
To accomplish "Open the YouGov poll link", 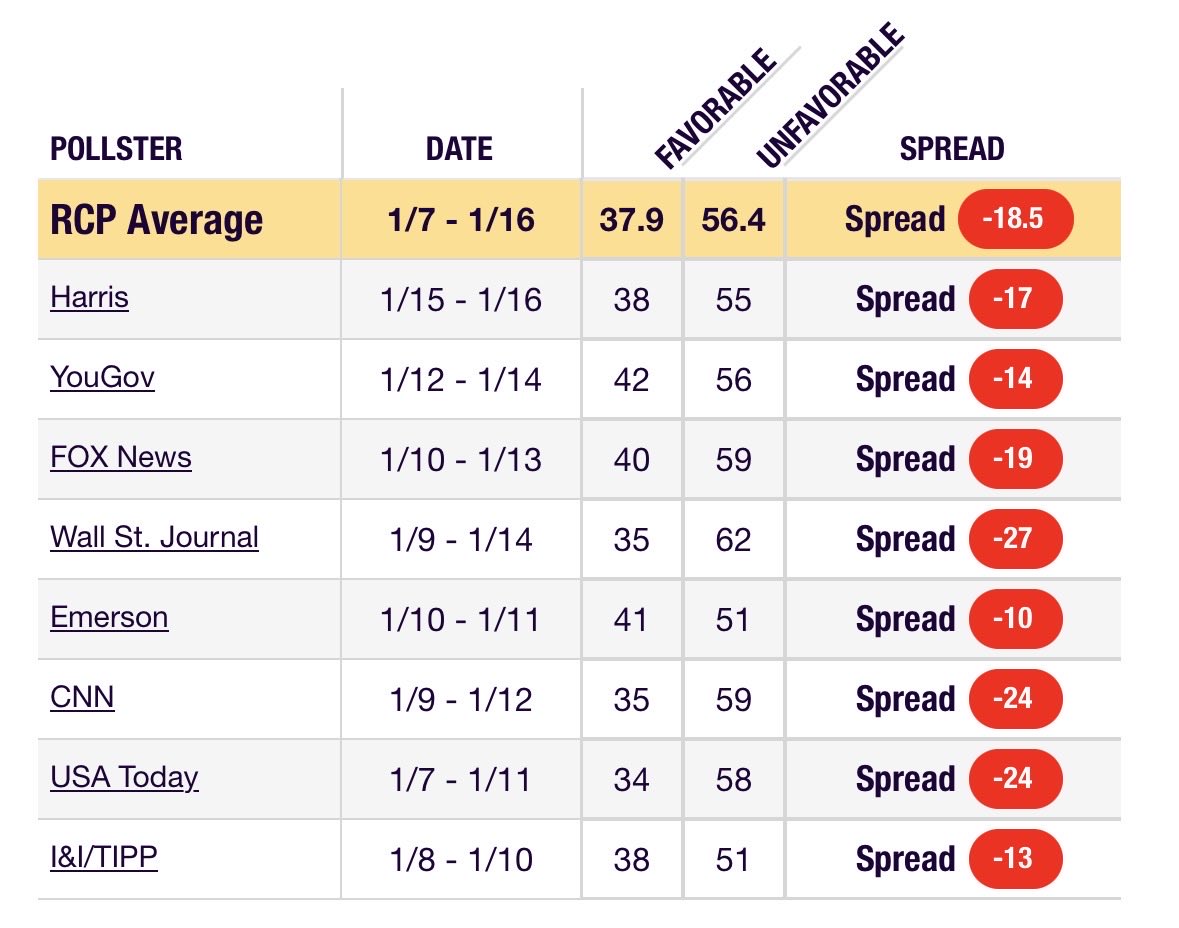I will (x=102, y=378).
